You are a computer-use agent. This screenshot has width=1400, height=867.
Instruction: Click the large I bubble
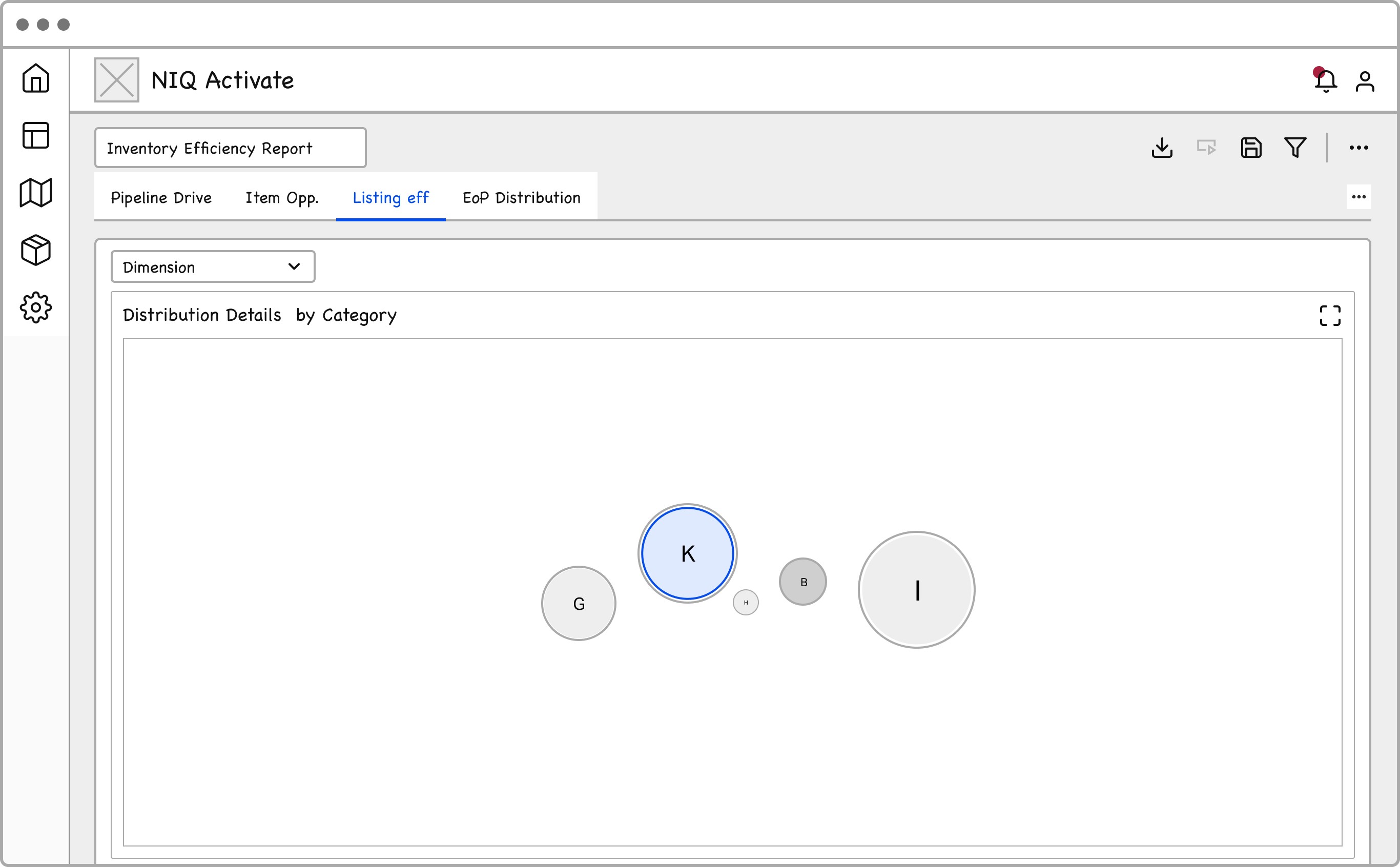point(916,590)
